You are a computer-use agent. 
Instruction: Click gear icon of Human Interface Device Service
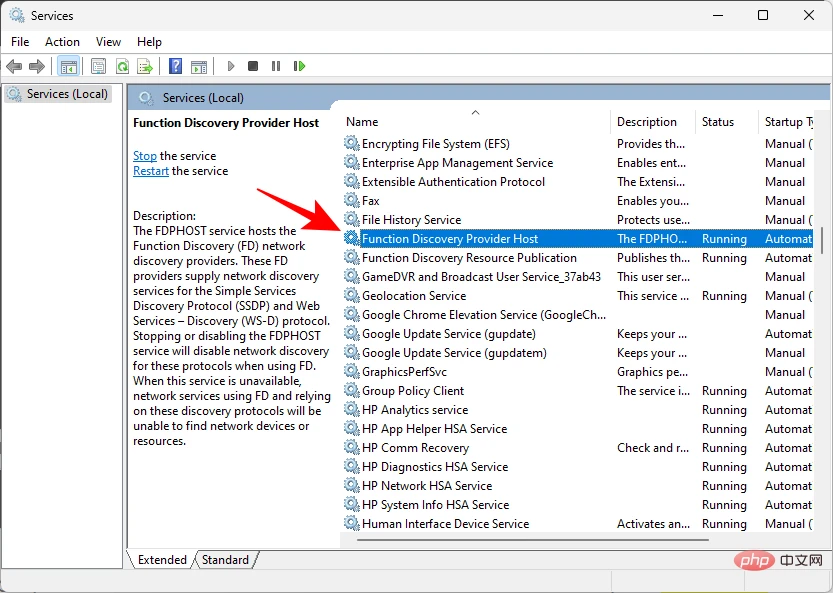(x=351, y=523)
